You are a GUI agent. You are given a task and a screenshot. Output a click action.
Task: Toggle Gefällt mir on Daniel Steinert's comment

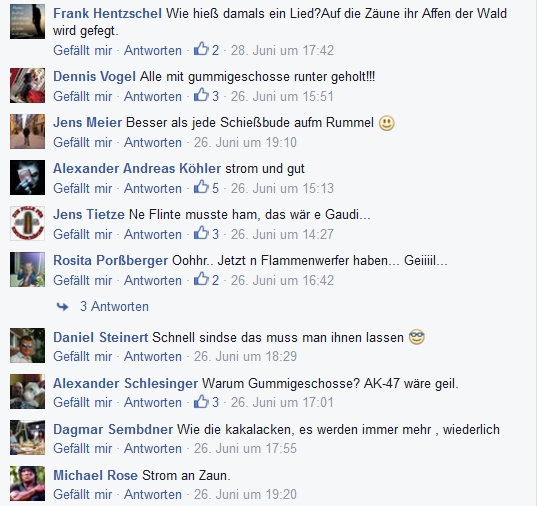tap(83, 356)
